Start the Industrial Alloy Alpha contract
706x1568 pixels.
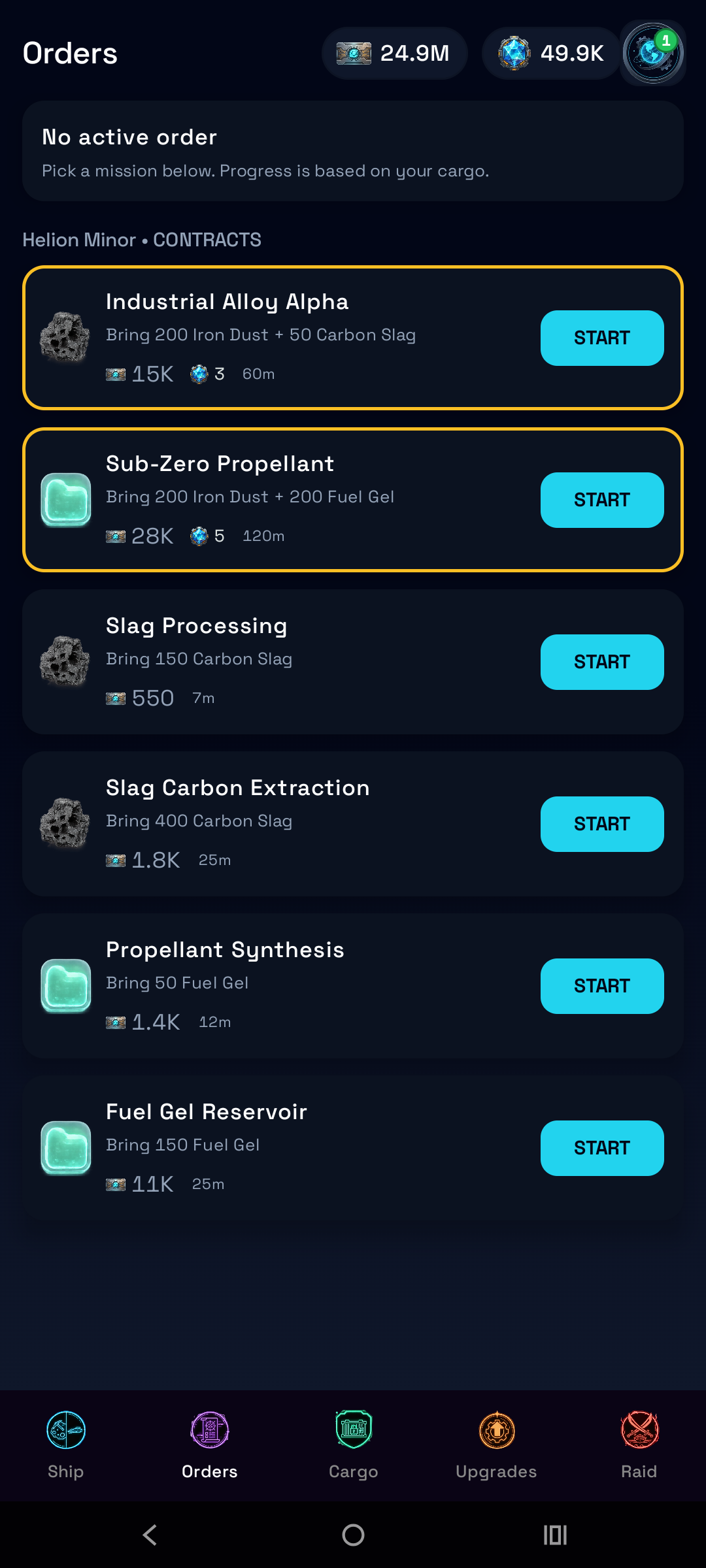601,338
